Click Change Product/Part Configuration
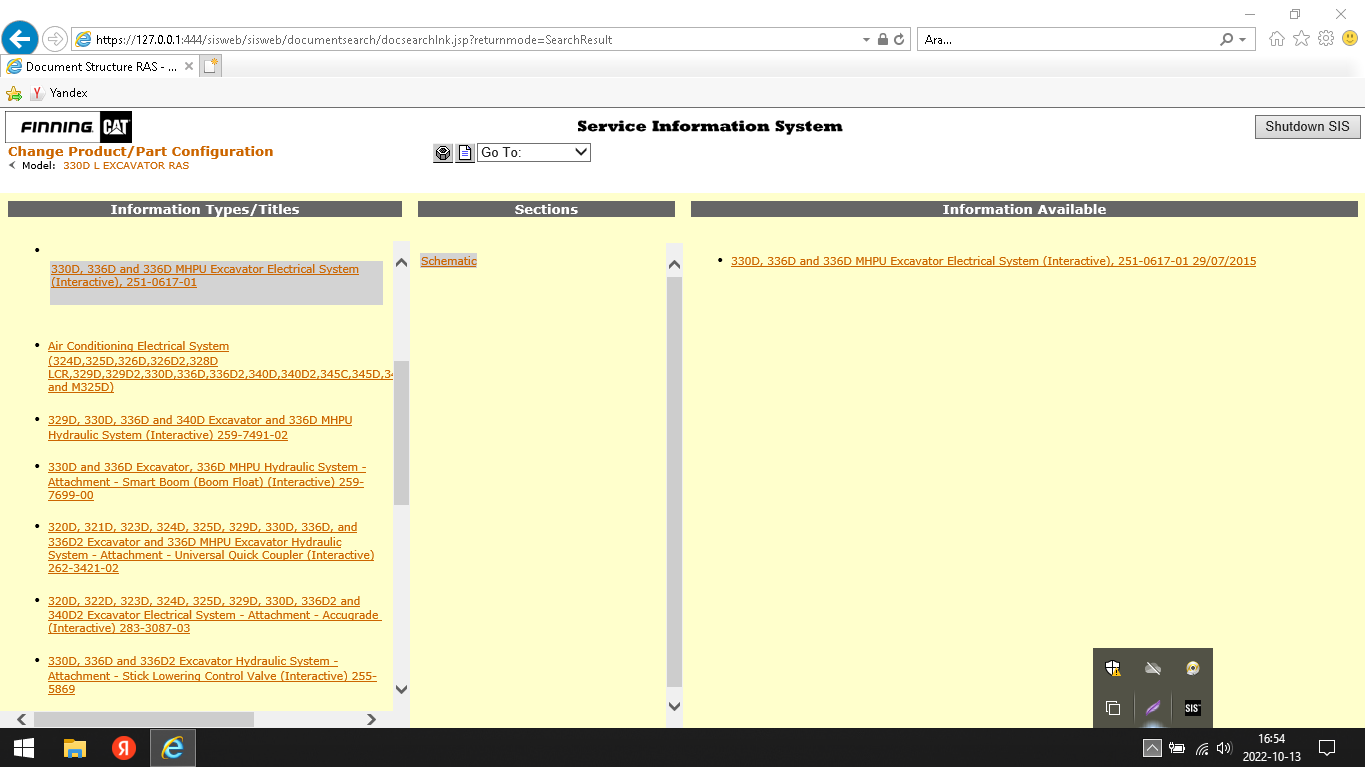 [140, 152]
